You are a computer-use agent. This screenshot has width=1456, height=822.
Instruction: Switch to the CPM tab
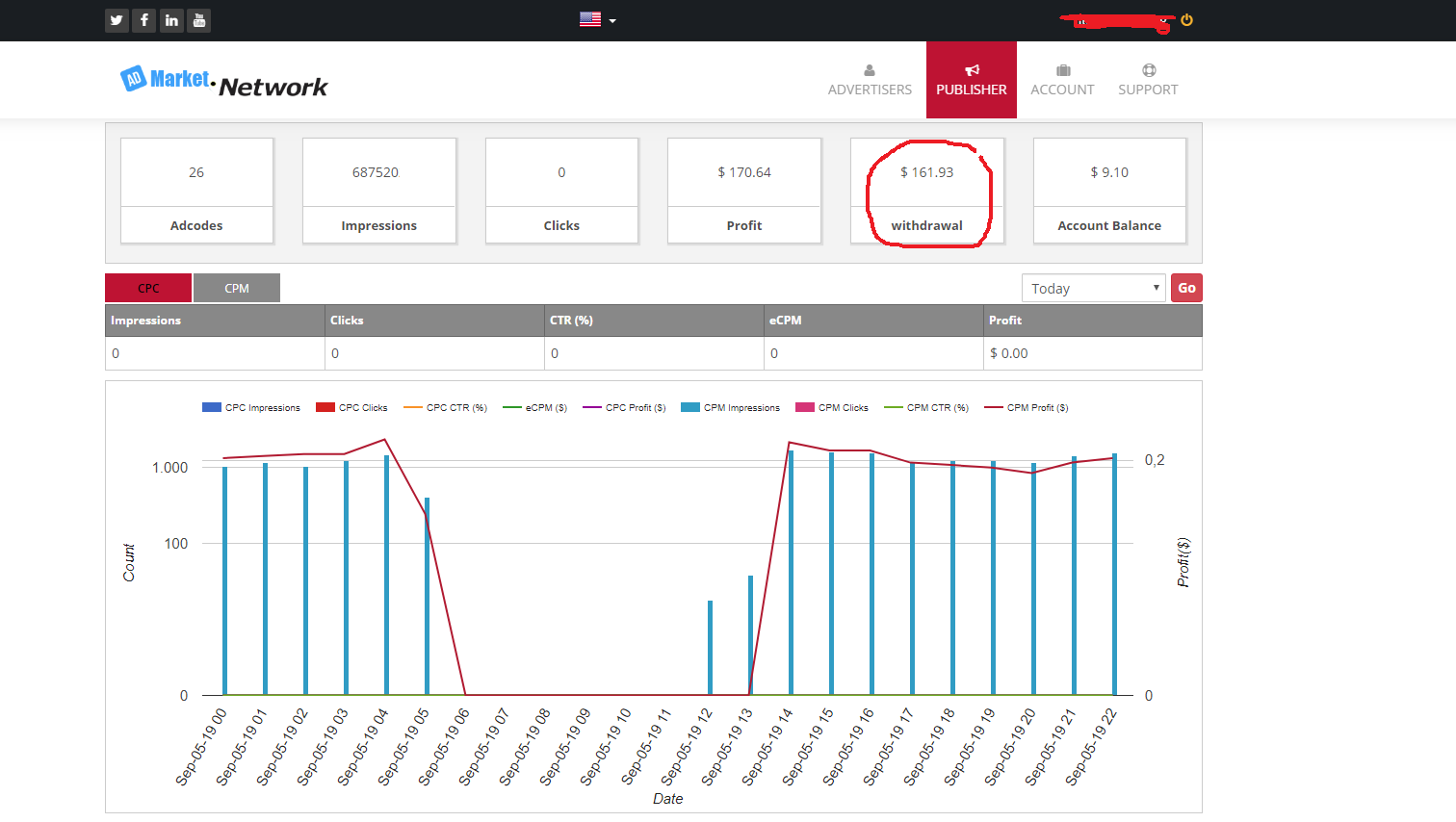(x=237, y=288)
